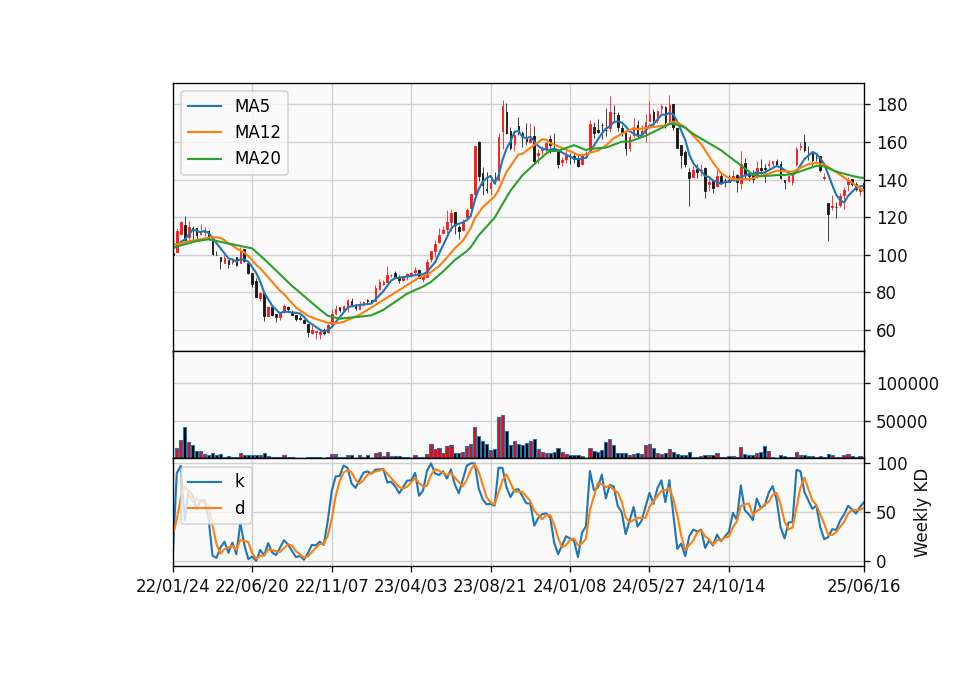Click the 24/10/14 date label
Image resolution: width=960 pixels, height=690 pixels.
tap(729, 587)
